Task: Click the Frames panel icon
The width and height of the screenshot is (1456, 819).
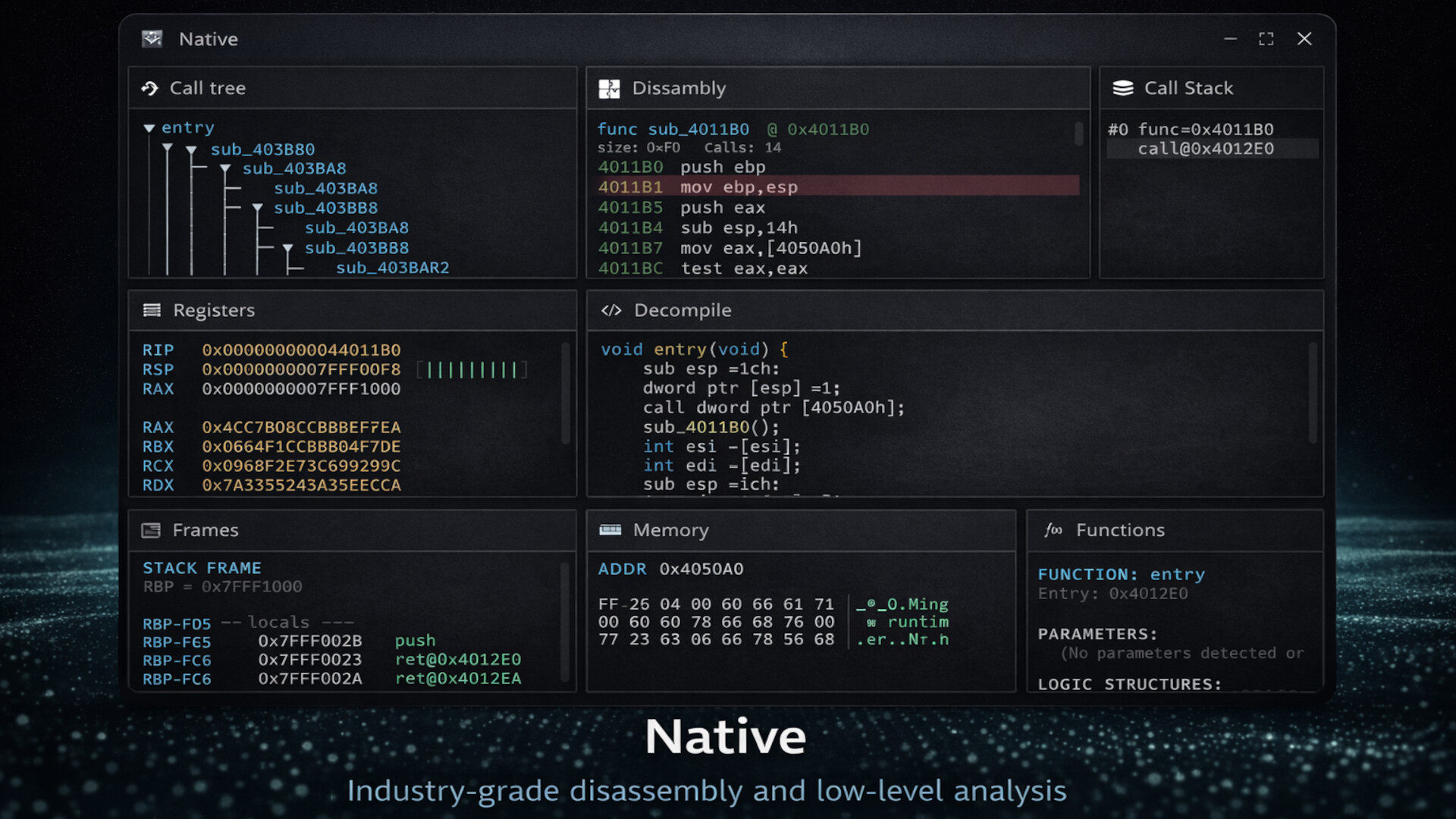Action: (152, 530)
